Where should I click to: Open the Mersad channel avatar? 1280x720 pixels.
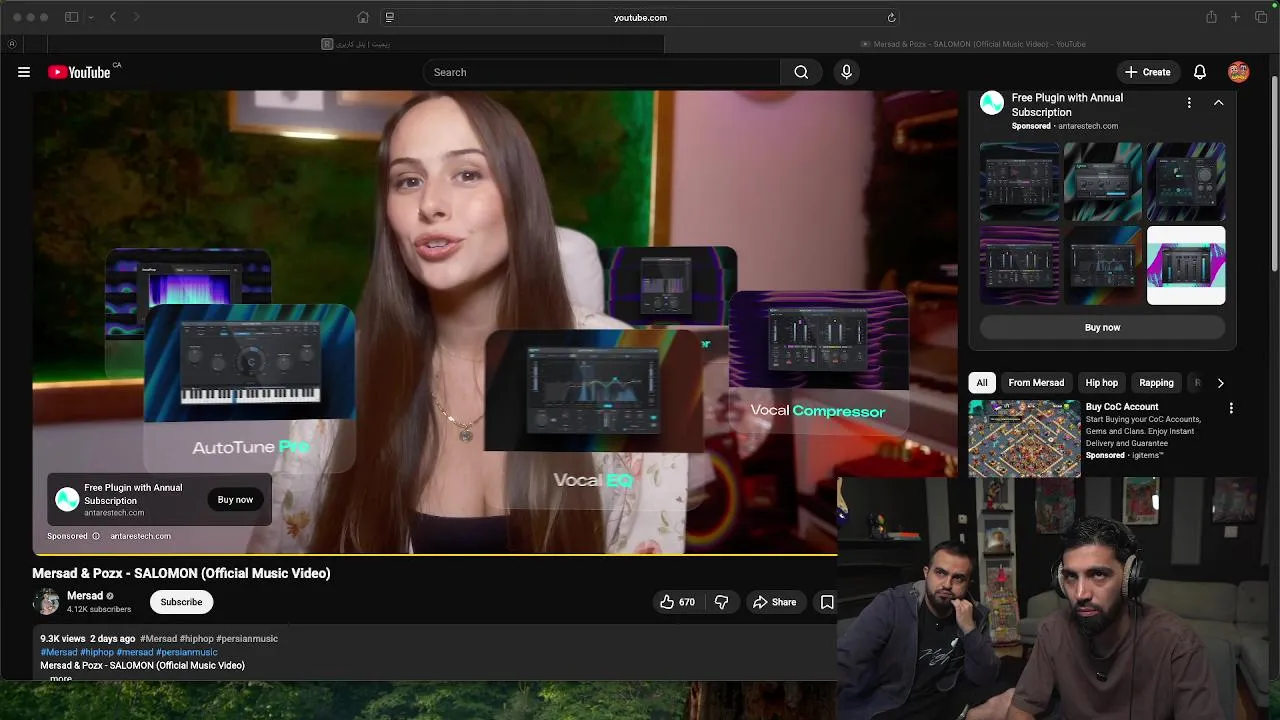[x=46, y=601]
